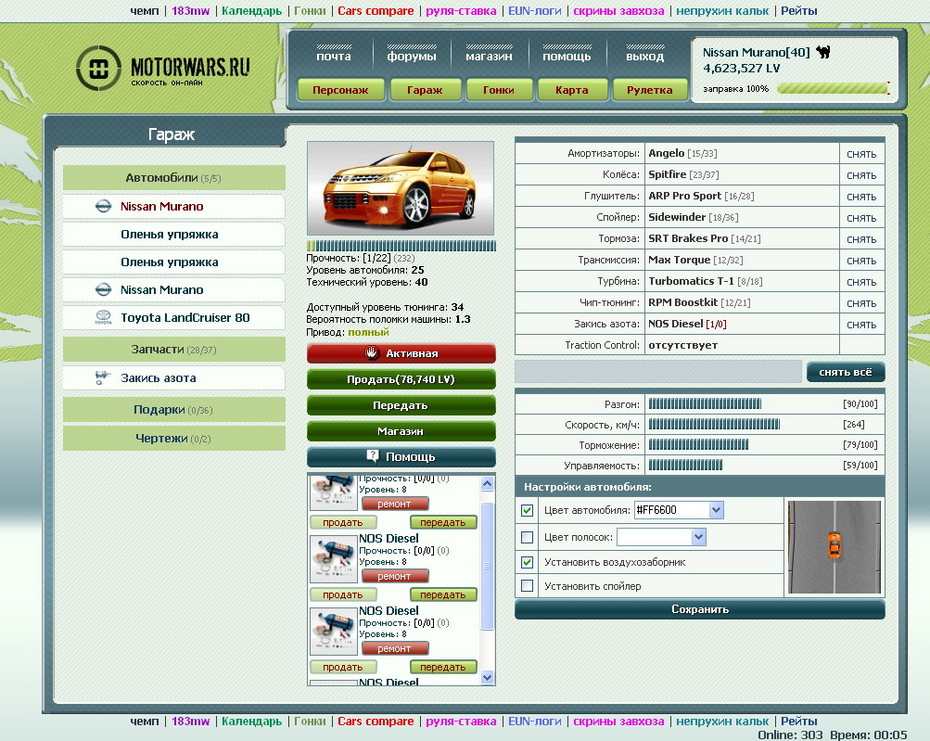The width and height of the screenshot is (930, 741).
Task: Click the nitrous icon beside Закись азота
Action: click(103, 378)
